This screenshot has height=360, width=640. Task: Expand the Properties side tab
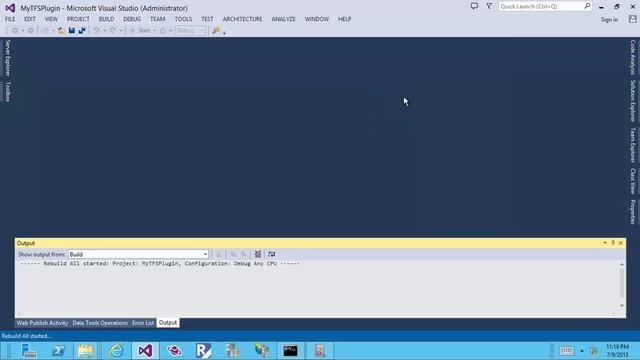tap(633, 212)
